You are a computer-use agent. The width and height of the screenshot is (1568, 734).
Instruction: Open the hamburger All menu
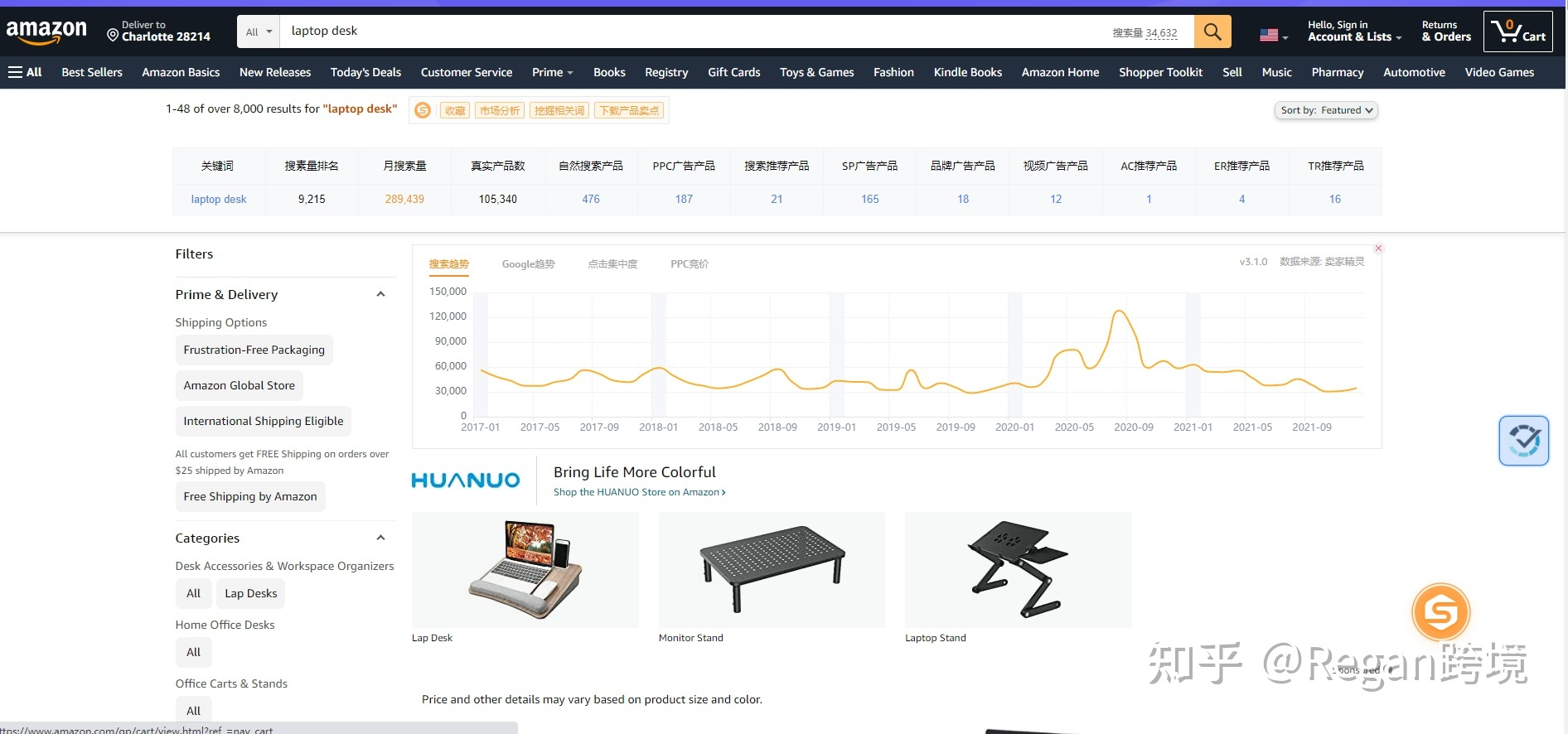pos(25,72)
